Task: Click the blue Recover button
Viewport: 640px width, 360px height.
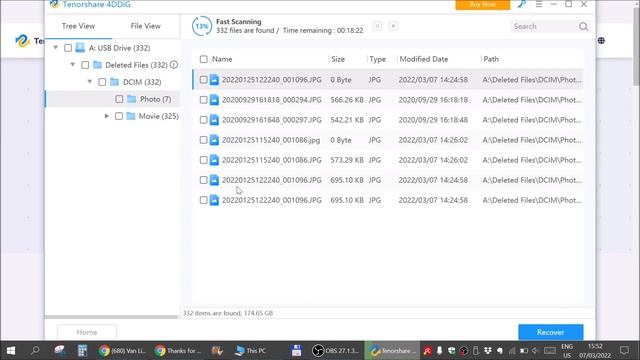Action: (551, 332)
